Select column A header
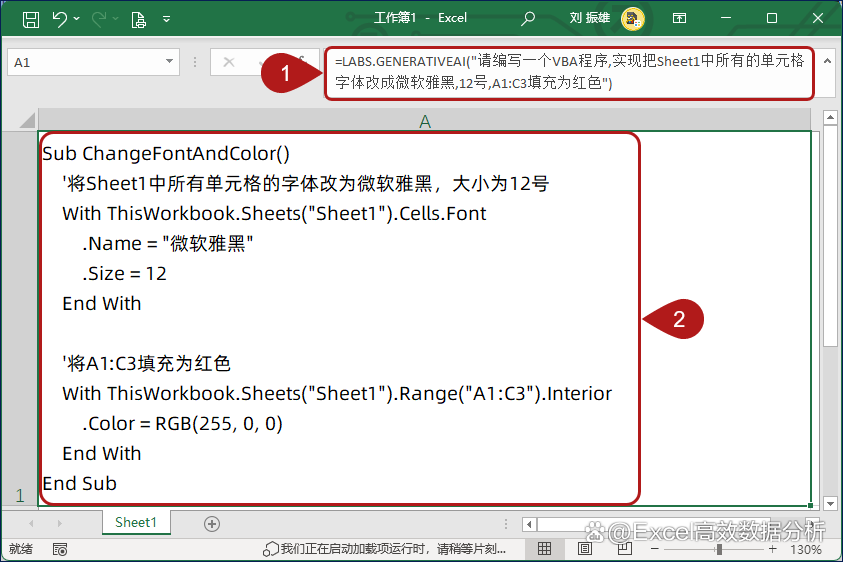 tap(425, 121)
